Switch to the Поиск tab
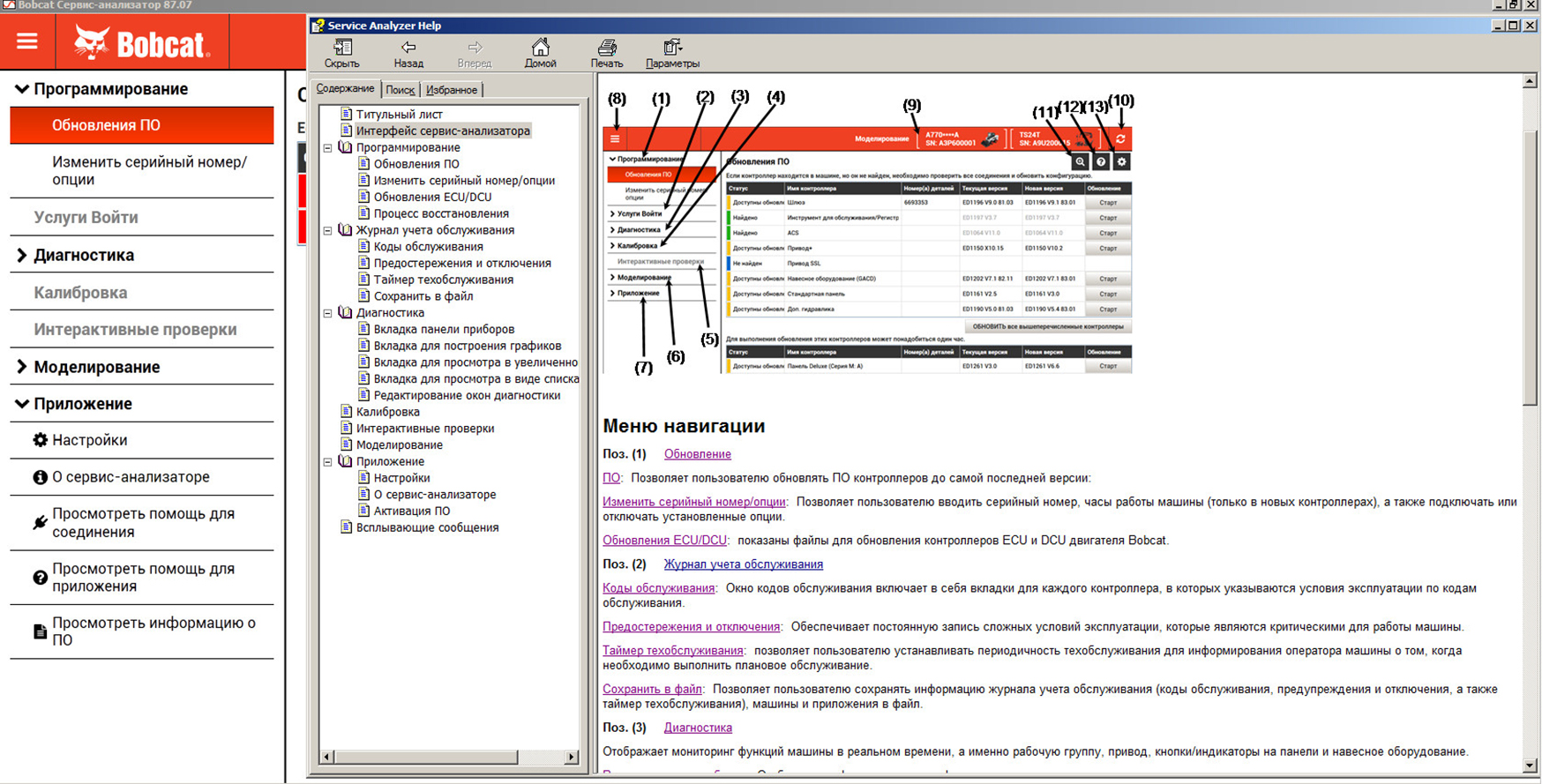The image size is (1542, 784). pyautogui.click(x=400, y=90)
